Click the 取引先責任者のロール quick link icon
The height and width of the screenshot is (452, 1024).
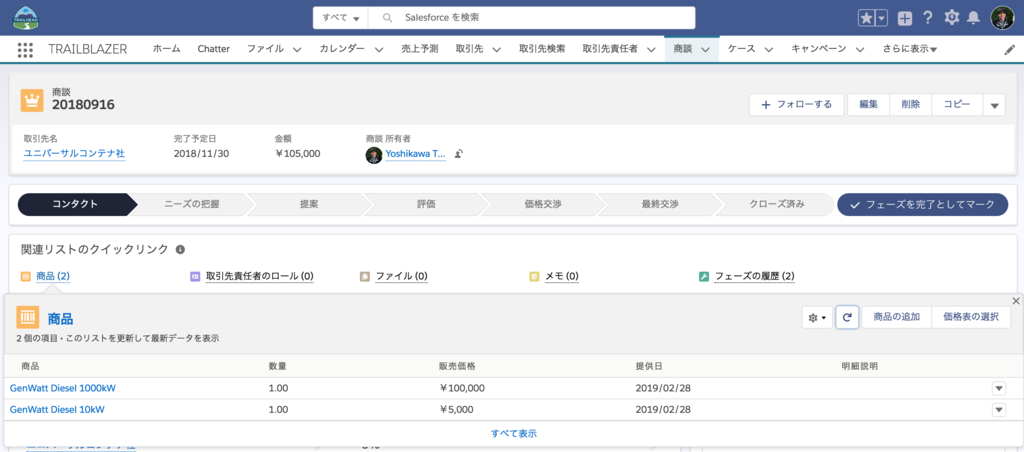[x=195, y=276]
